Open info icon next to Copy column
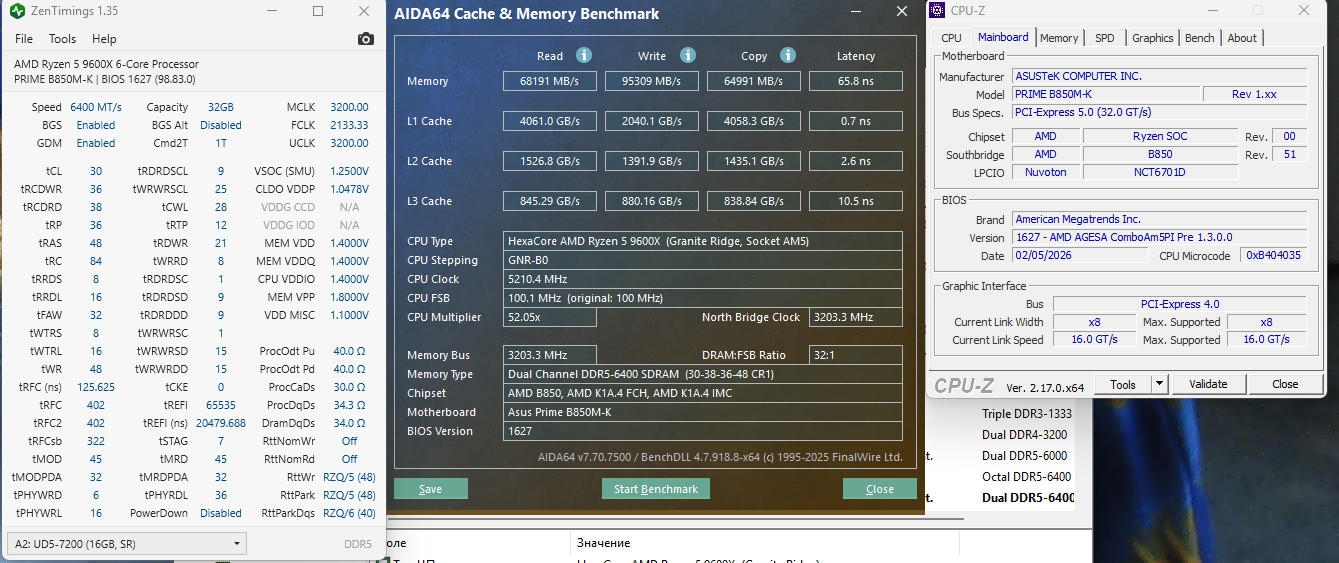Viewport: 1339px width, 563px height. click(788, 56)
